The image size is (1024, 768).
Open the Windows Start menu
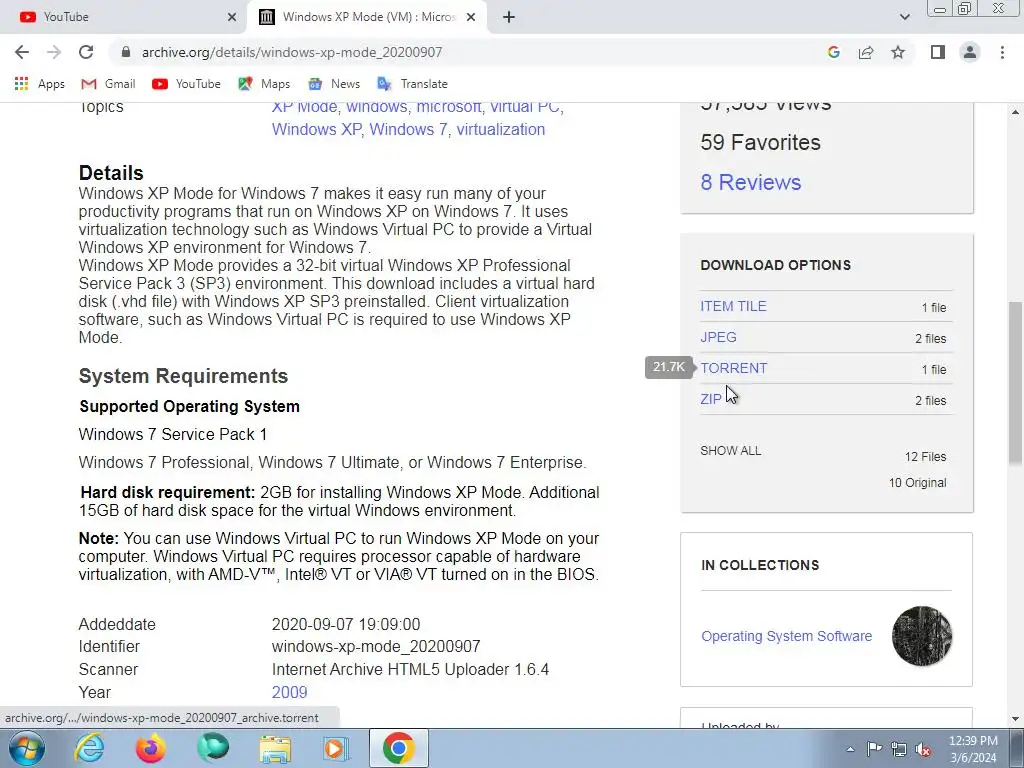[x=26, y=748]
